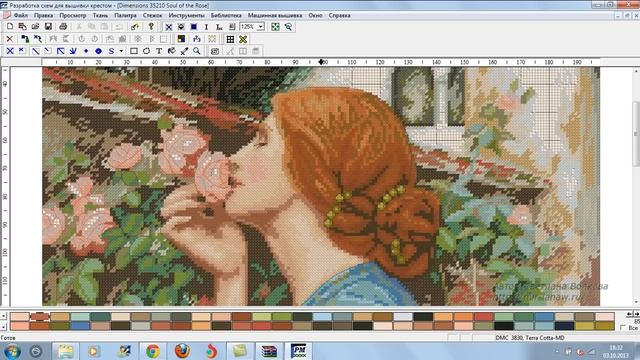Click the red X icon in second toolbar
The width and height of the screenshot is (640, 360).
(10, 39)
